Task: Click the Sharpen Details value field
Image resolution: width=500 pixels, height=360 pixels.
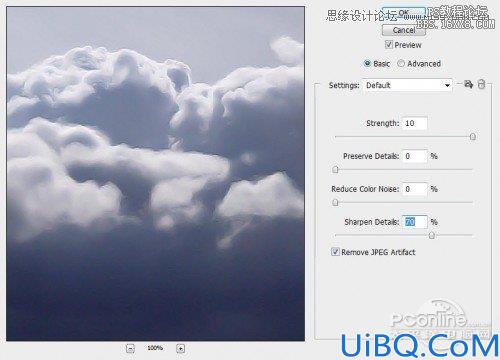Action: 415,222
